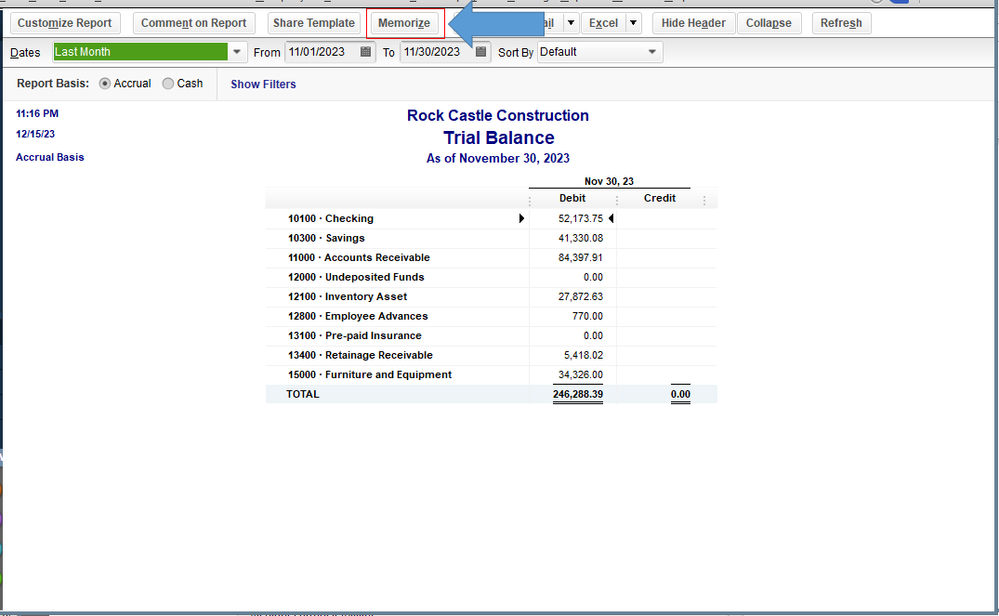Click the Inventory Asset amount 27,872.63
Screen dimensions: 999x616
click(x=580, y=297)
